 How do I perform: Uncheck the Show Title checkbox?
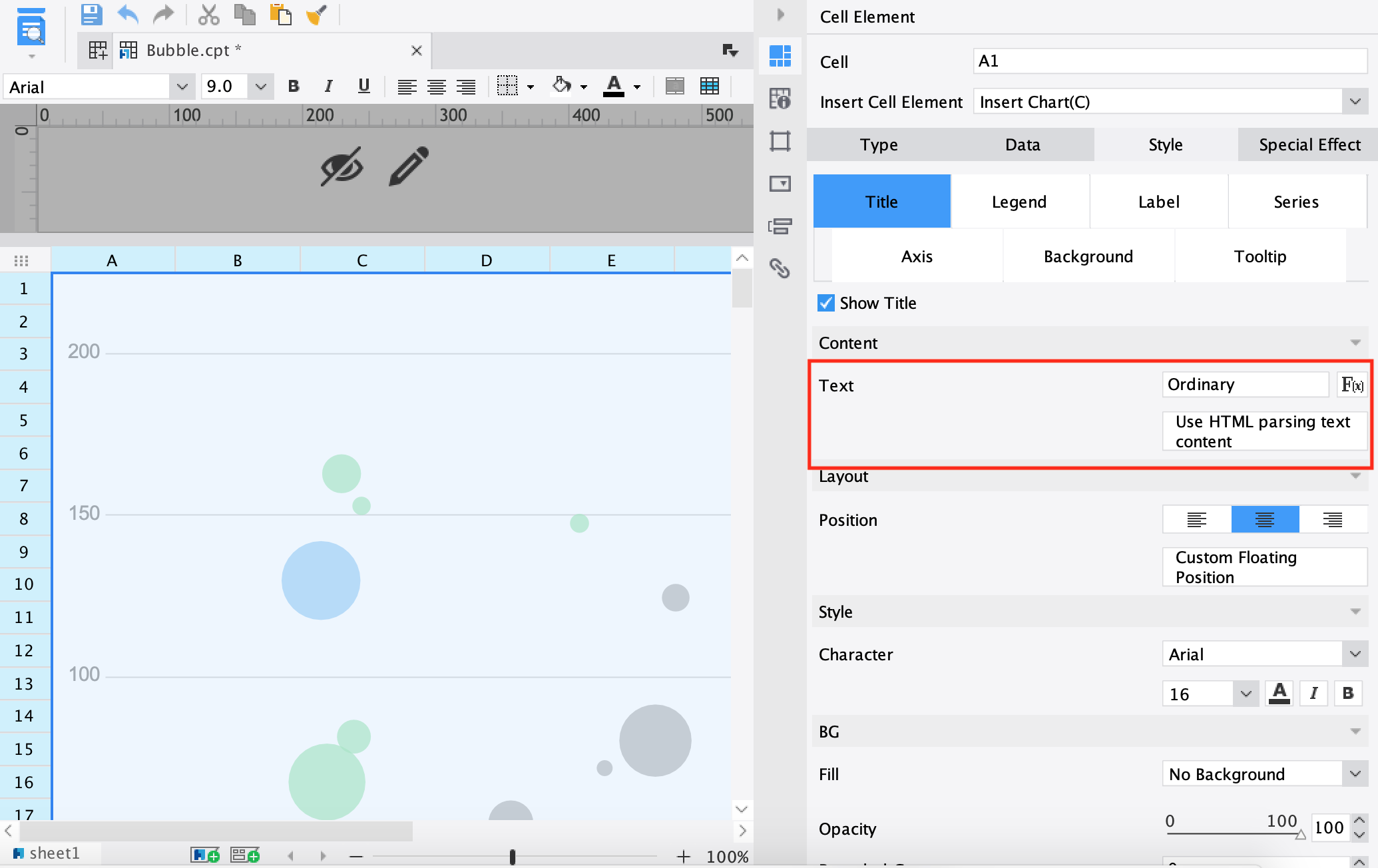[826, 303]
